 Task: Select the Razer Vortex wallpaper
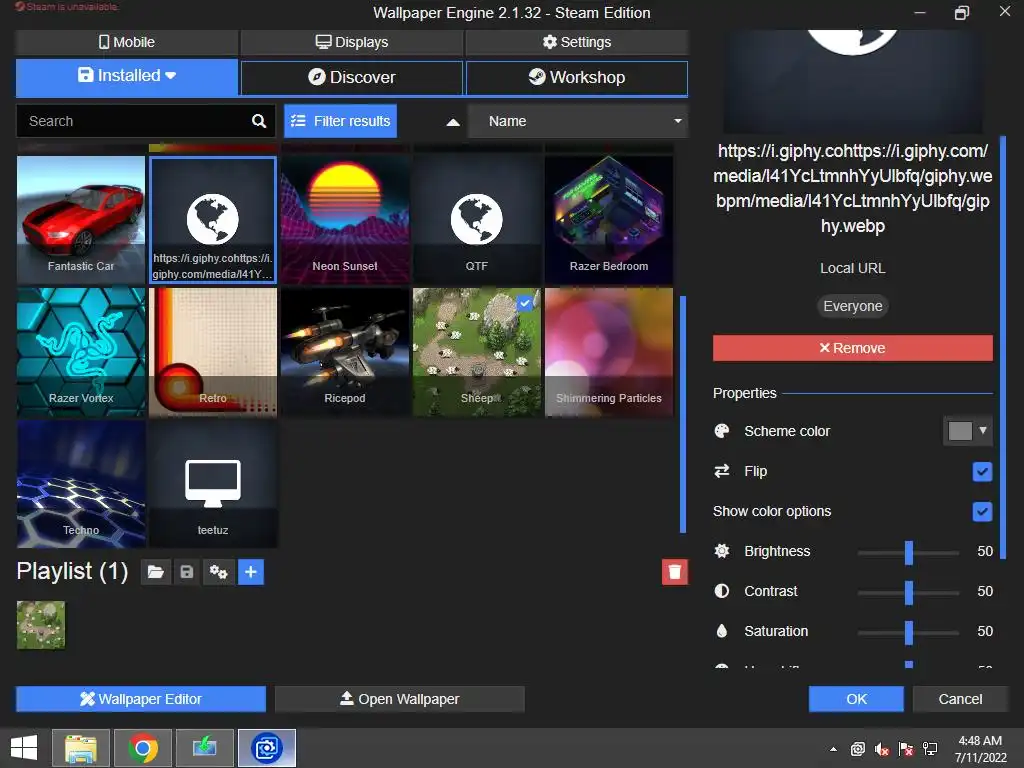81,351
